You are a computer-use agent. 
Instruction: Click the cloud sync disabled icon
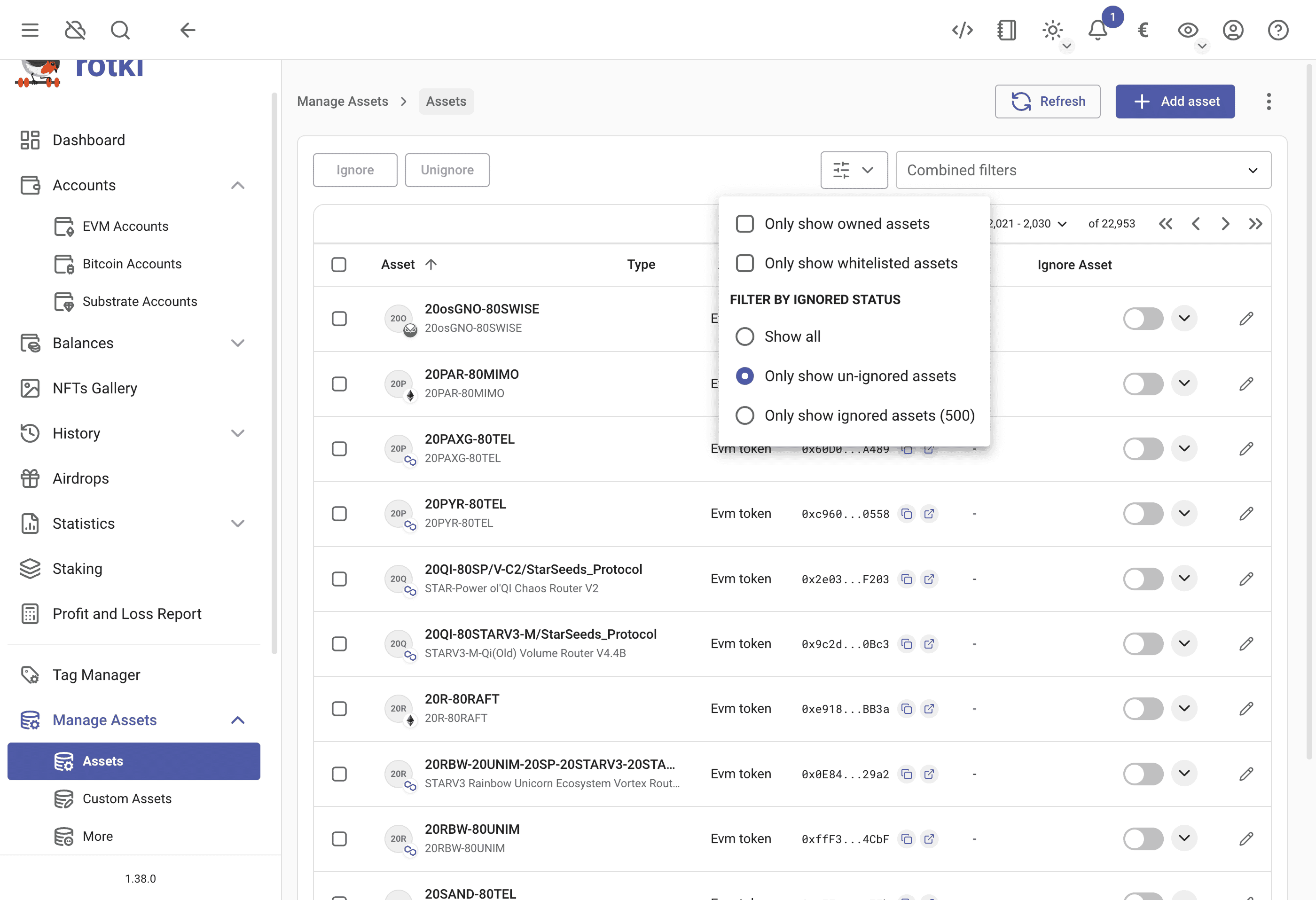75,30
